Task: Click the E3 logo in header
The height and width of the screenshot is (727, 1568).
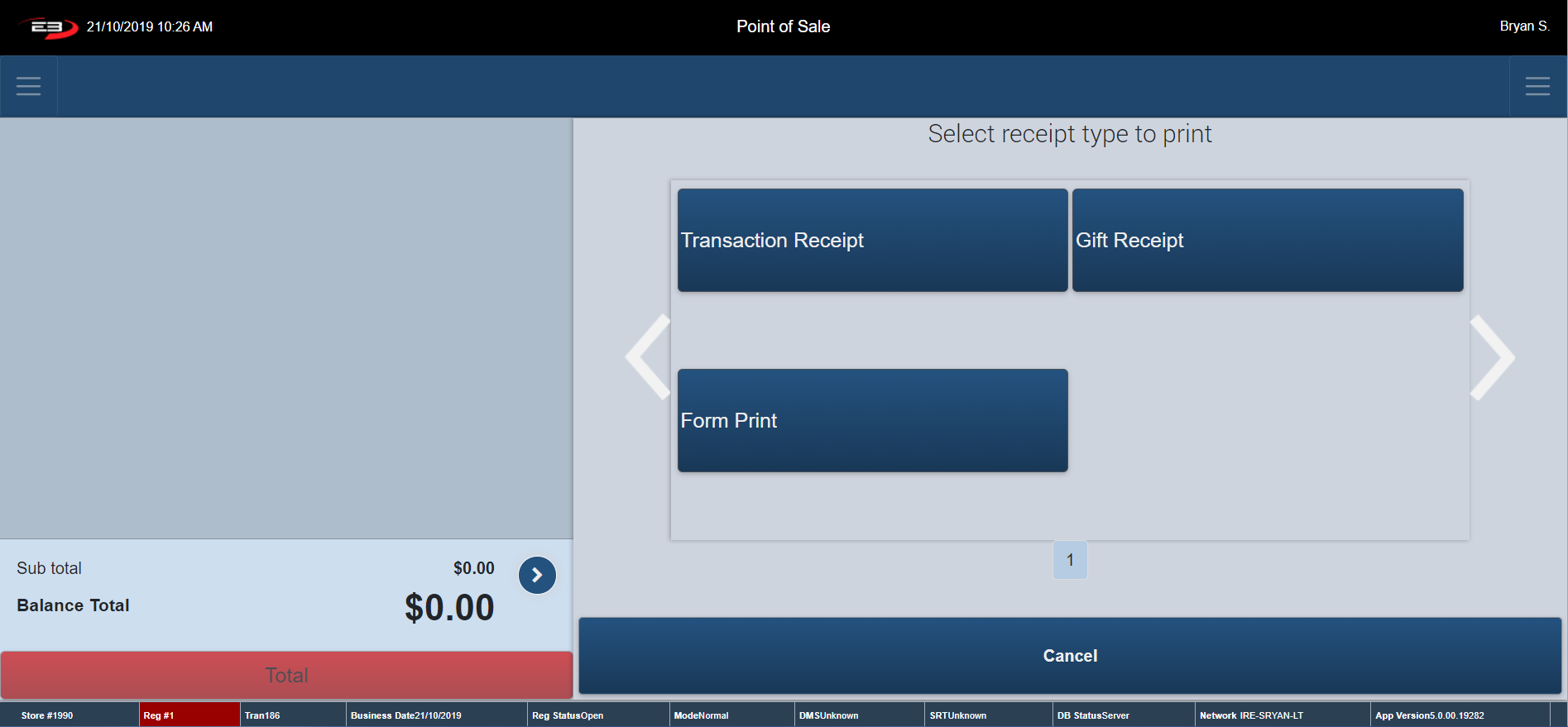Action: (49, 27)
